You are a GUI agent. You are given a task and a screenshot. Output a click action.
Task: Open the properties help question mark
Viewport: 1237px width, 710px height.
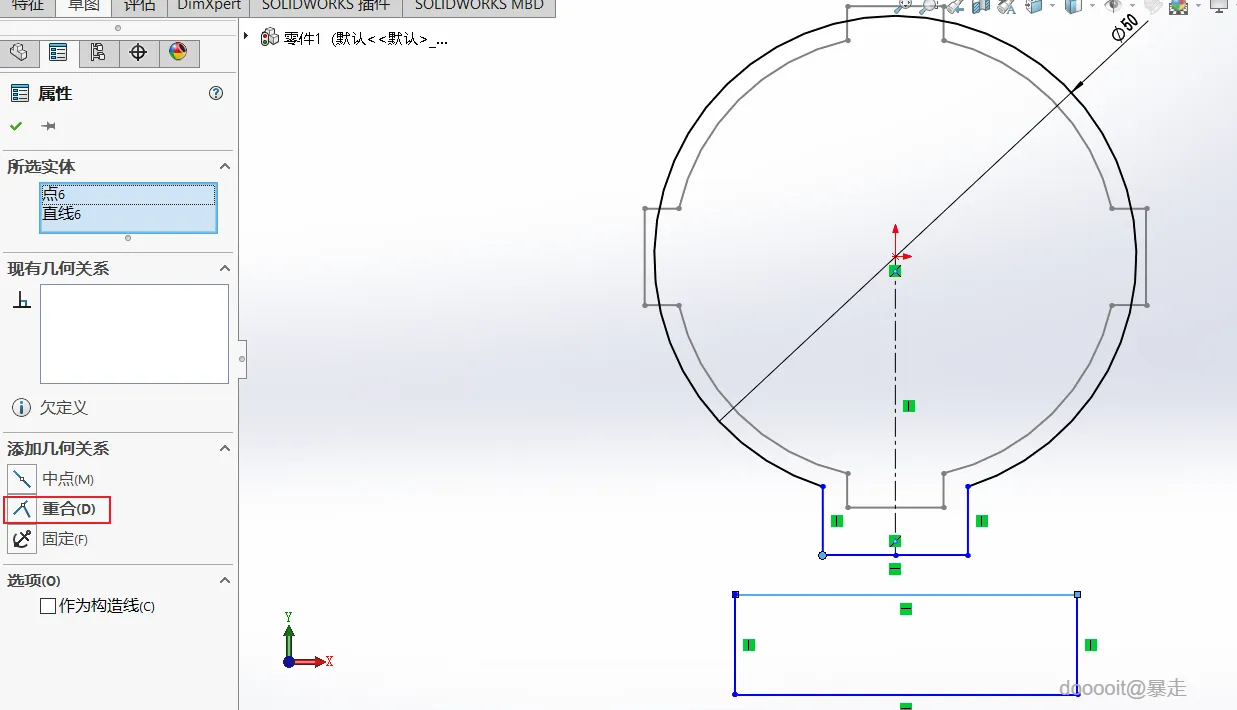[216, 93]
